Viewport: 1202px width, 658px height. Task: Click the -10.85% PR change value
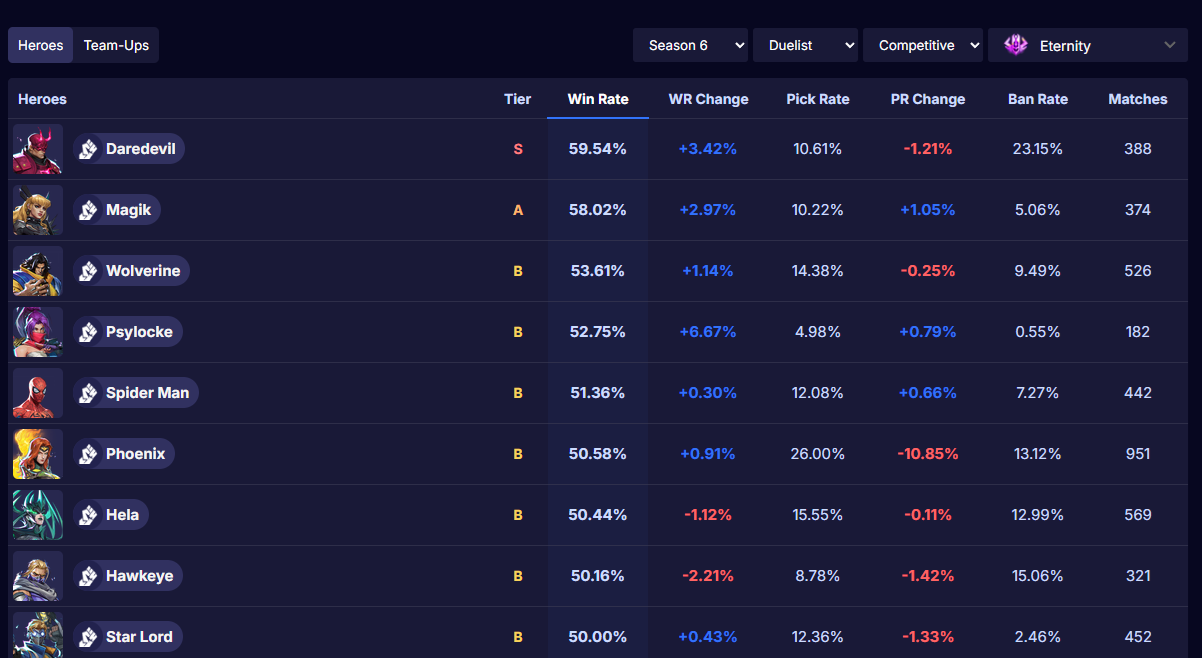(928, 454)
